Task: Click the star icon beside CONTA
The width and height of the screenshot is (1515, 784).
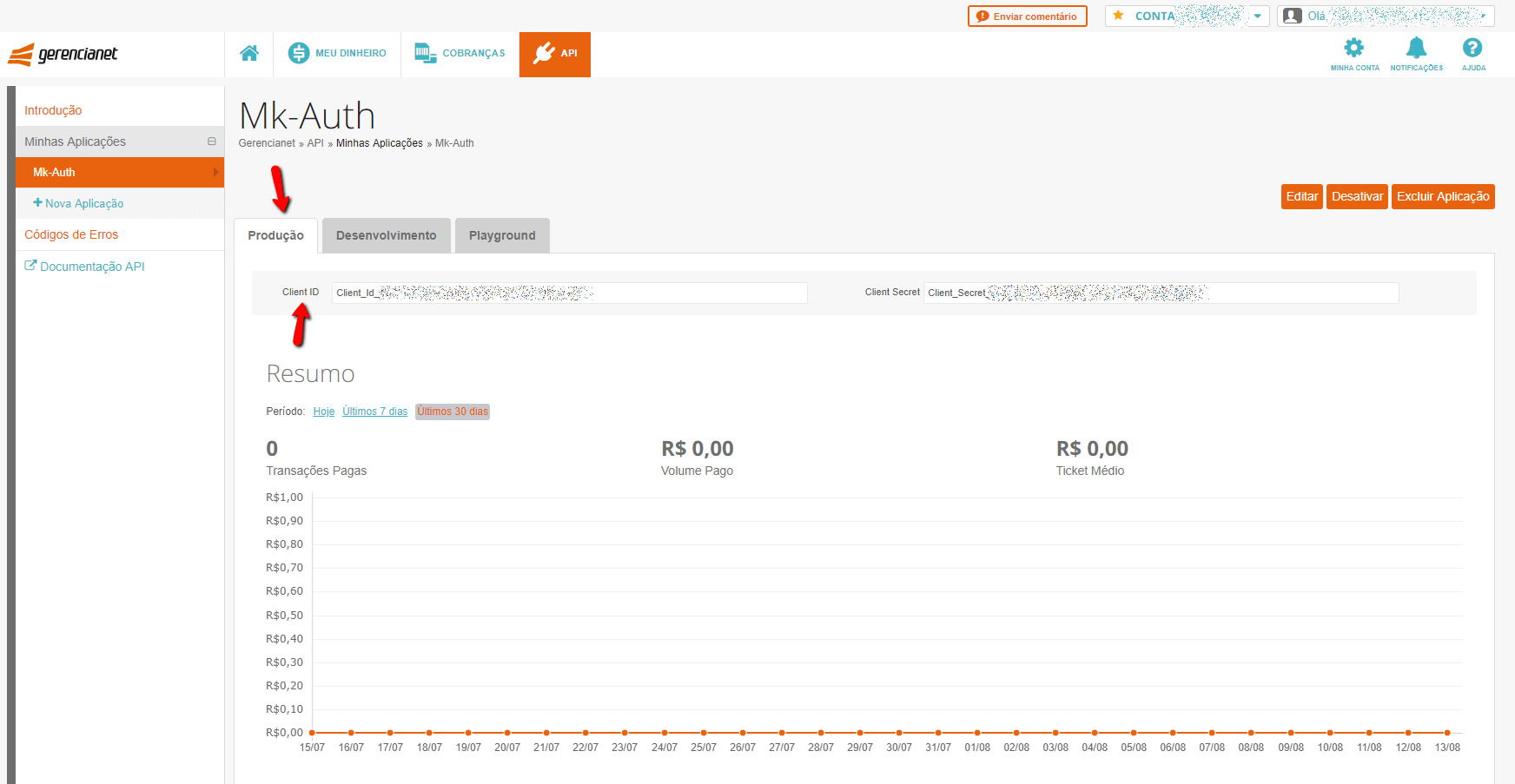Action: click(1118, 16)
